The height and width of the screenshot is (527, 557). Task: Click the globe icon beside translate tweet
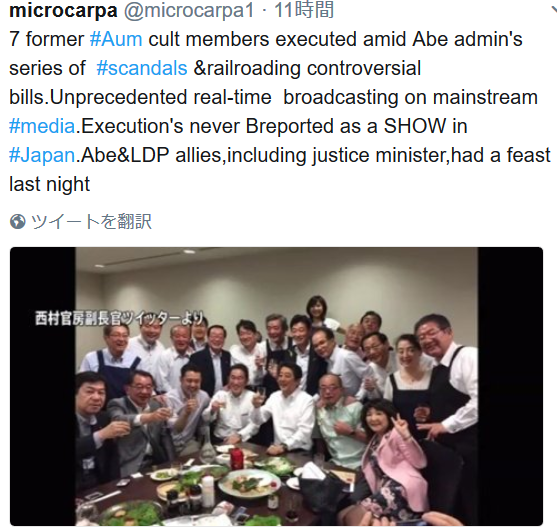17,222
